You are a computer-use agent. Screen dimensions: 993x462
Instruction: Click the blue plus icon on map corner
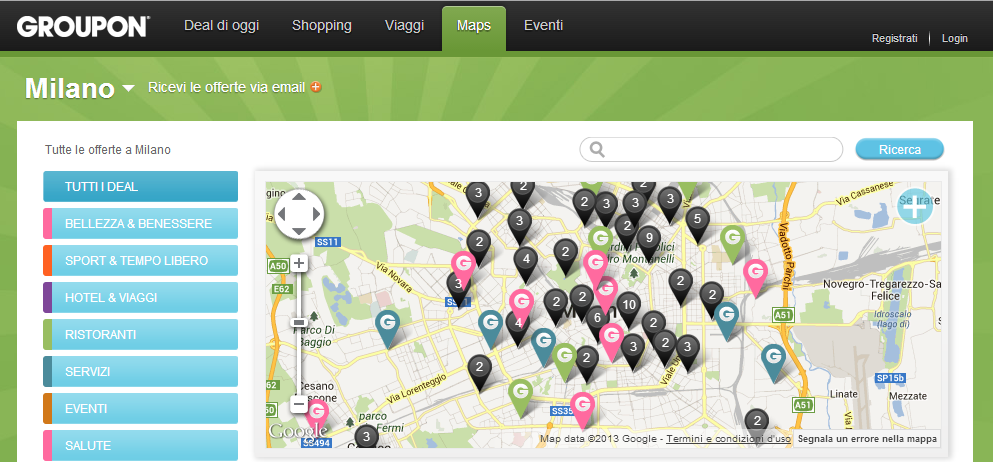click(x=915, y=206)
